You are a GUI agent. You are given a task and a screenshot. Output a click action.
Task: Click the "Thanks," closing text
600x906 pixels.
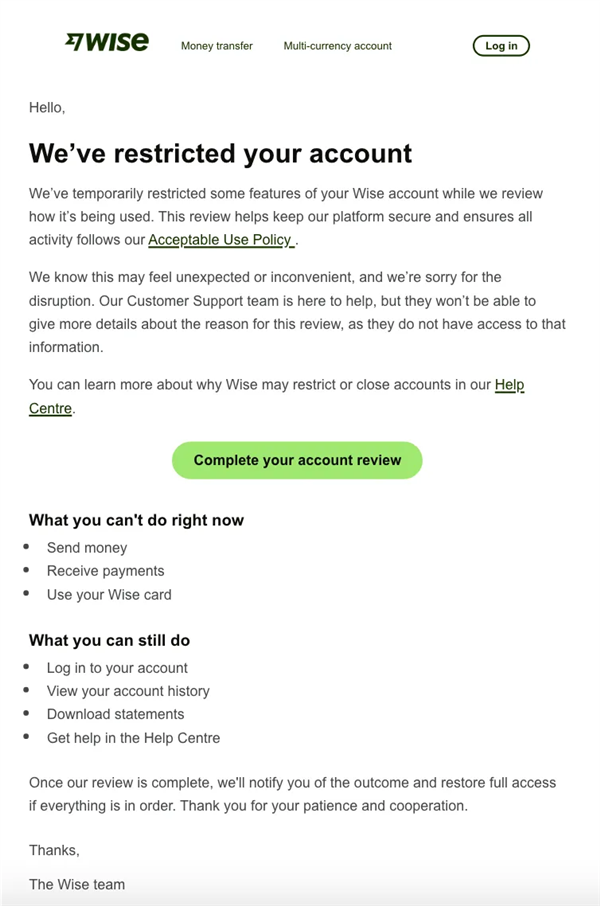(x=54, y=850)
